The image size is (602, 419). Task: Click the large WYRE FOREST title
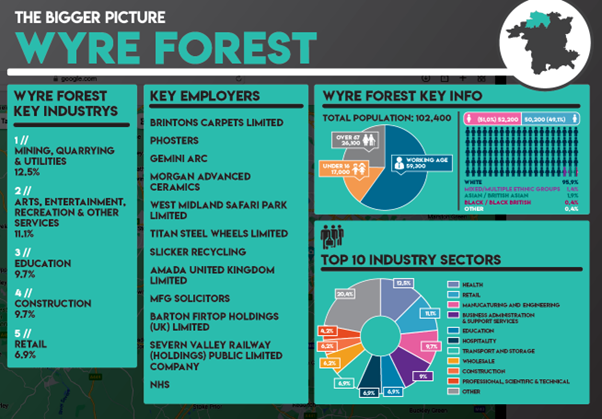pos(166,48)
